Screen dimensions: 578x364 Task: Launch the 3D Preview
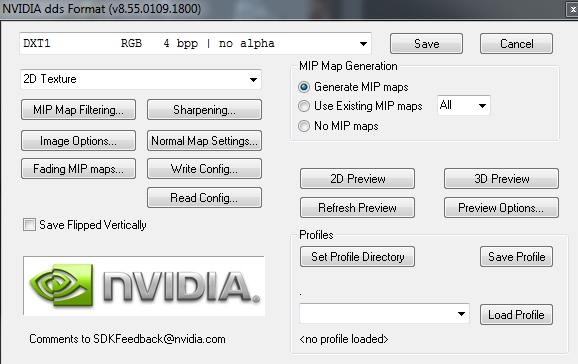(501, 179)
